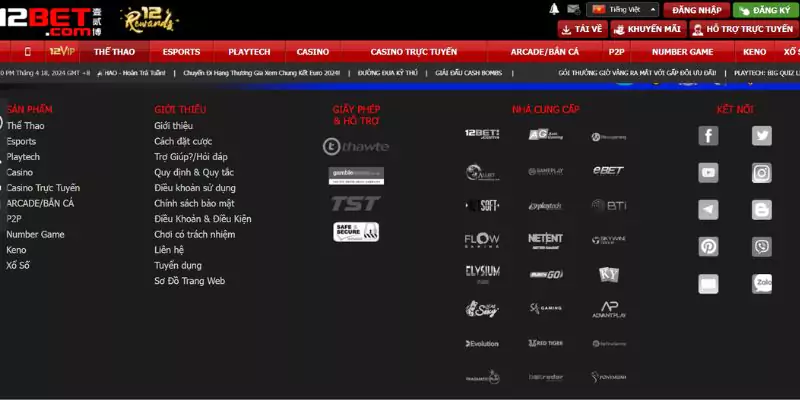Click the mobile phone icon in nav bar

pos(28,52)
